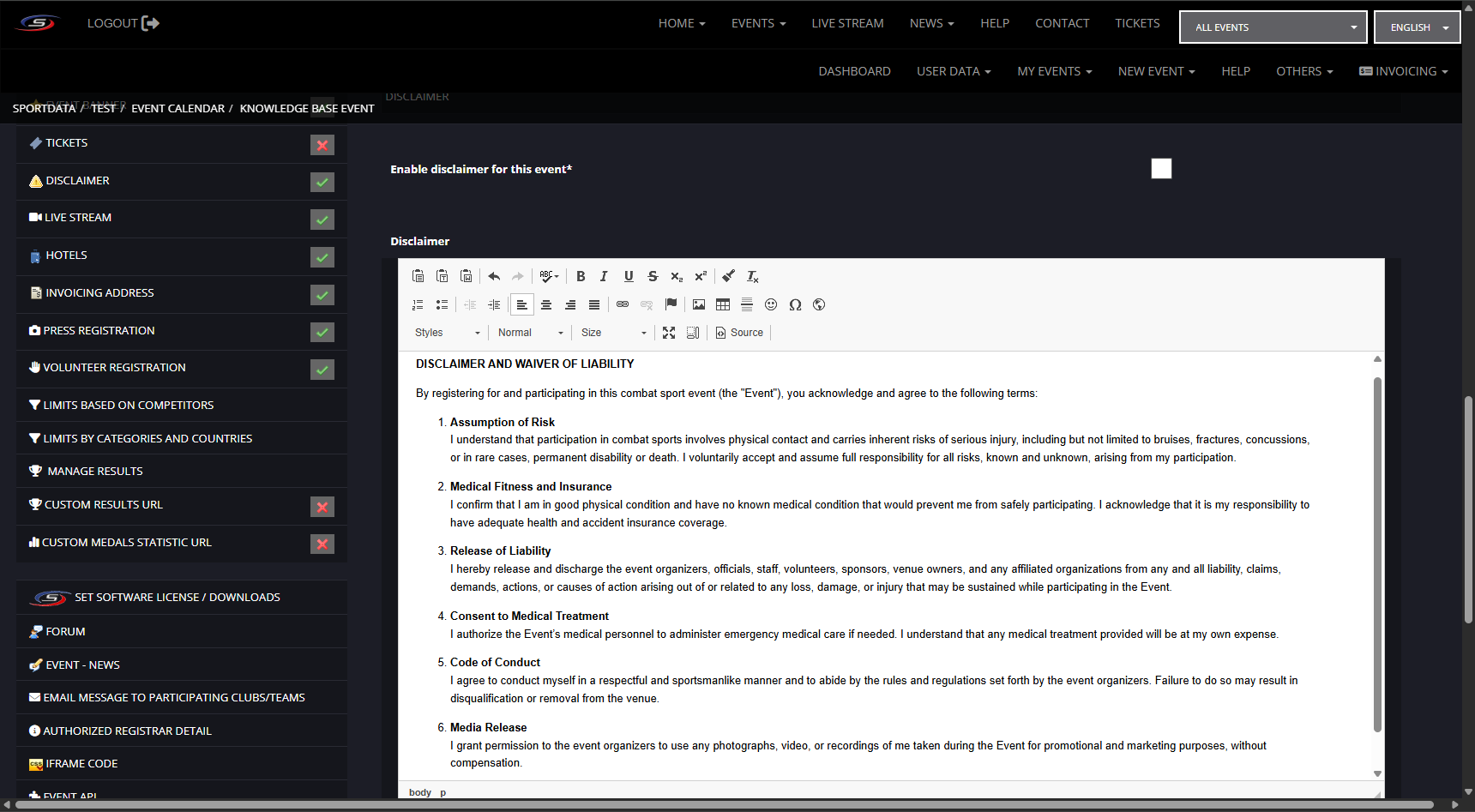The width and height of the screenshot is (1475, 812).
Task: Insert a numbered list
Action: pos(418,304)
